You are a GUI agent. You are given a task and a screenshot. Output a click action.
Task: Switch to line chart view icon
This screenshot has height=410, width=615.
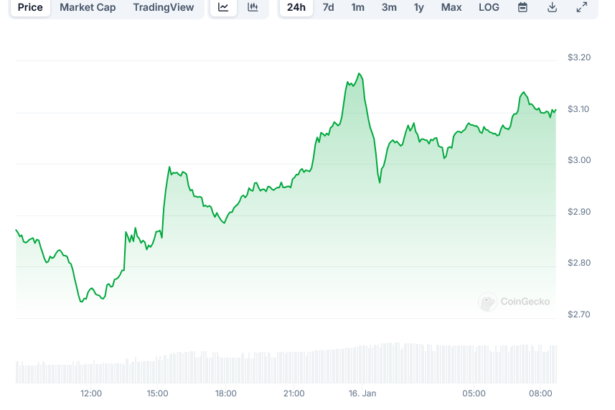pos(223,8)
